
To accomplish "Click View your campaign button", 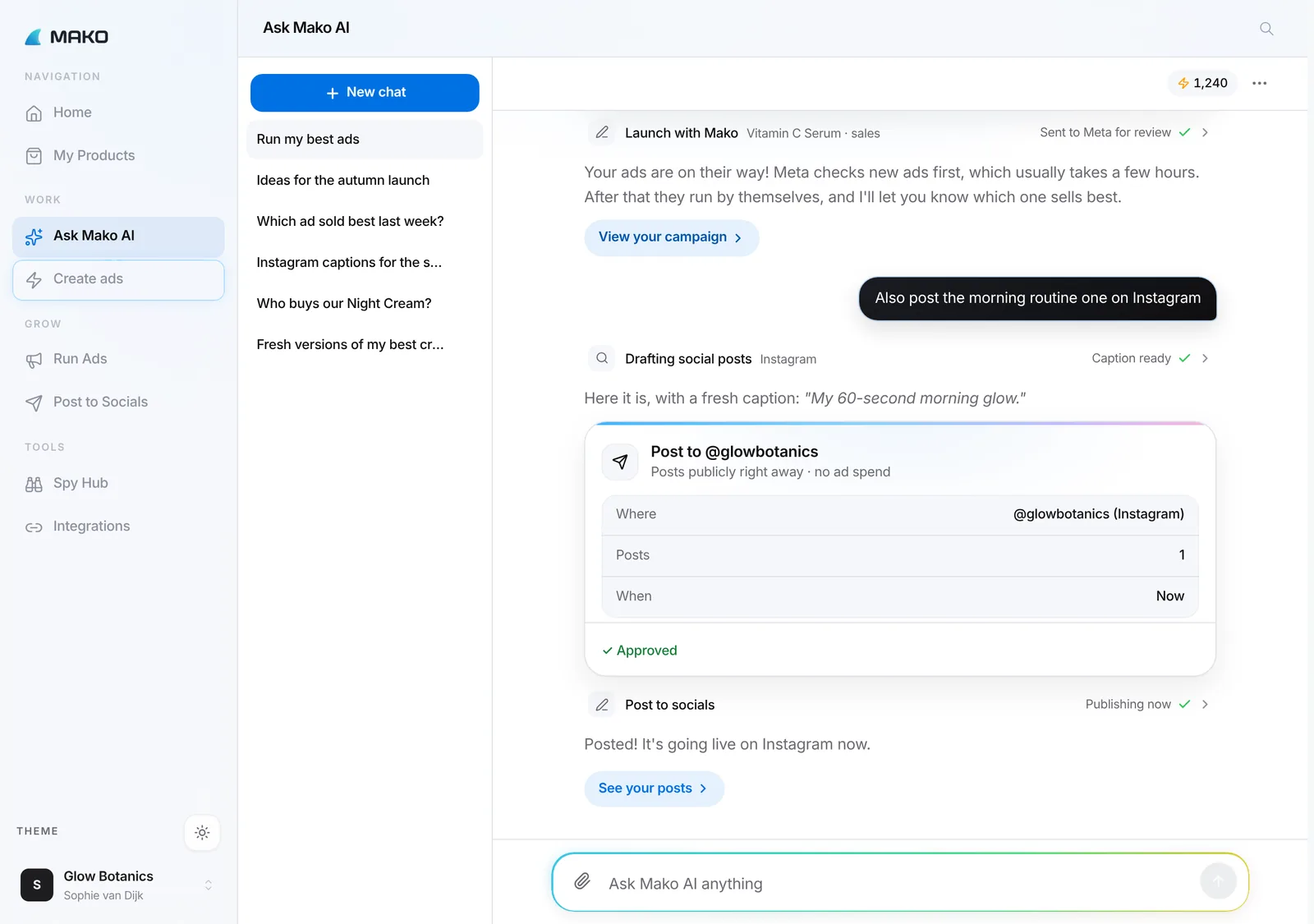I will click(671, 237).
